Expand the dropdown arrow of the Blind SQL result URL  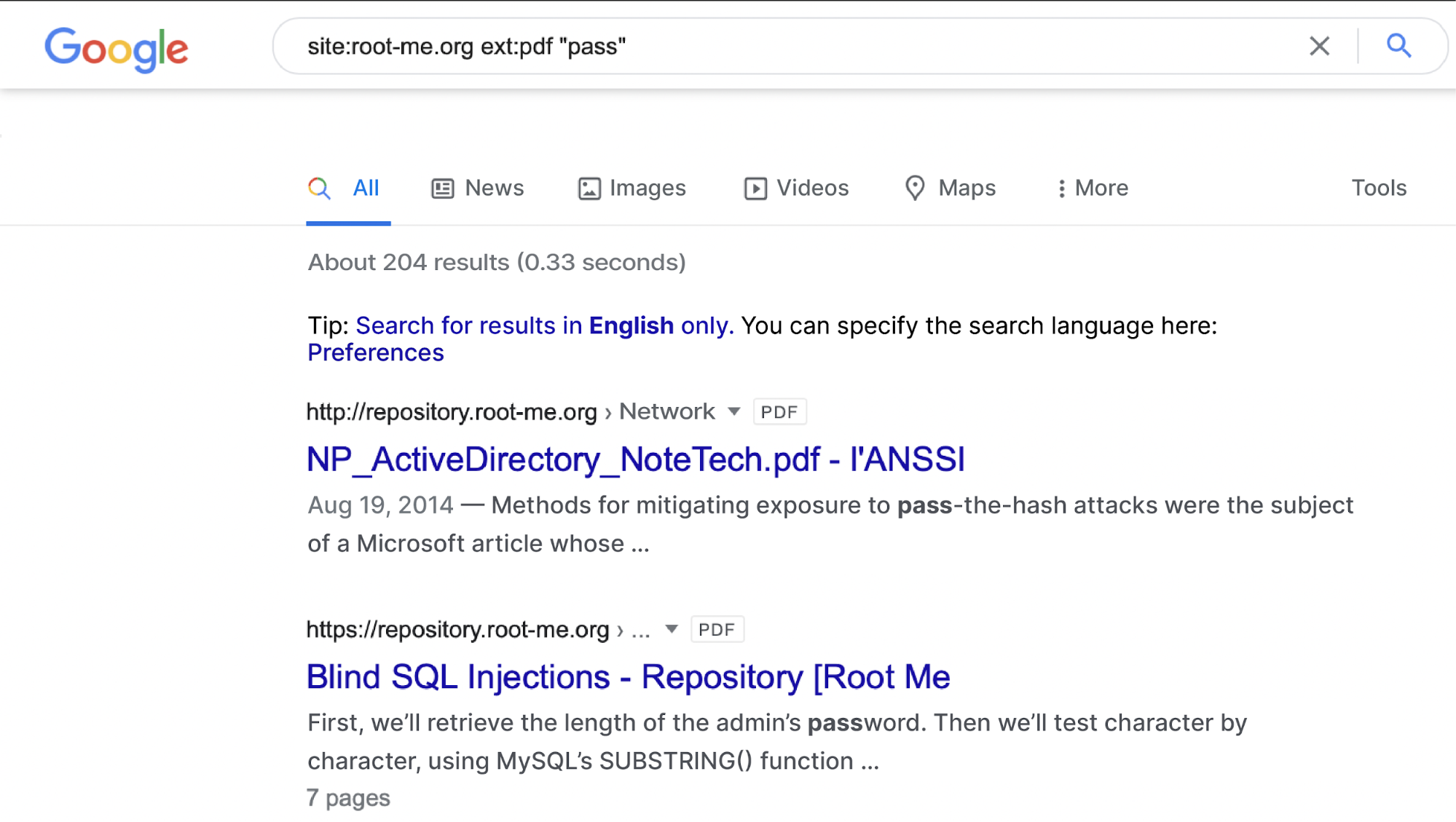[672, 629]
